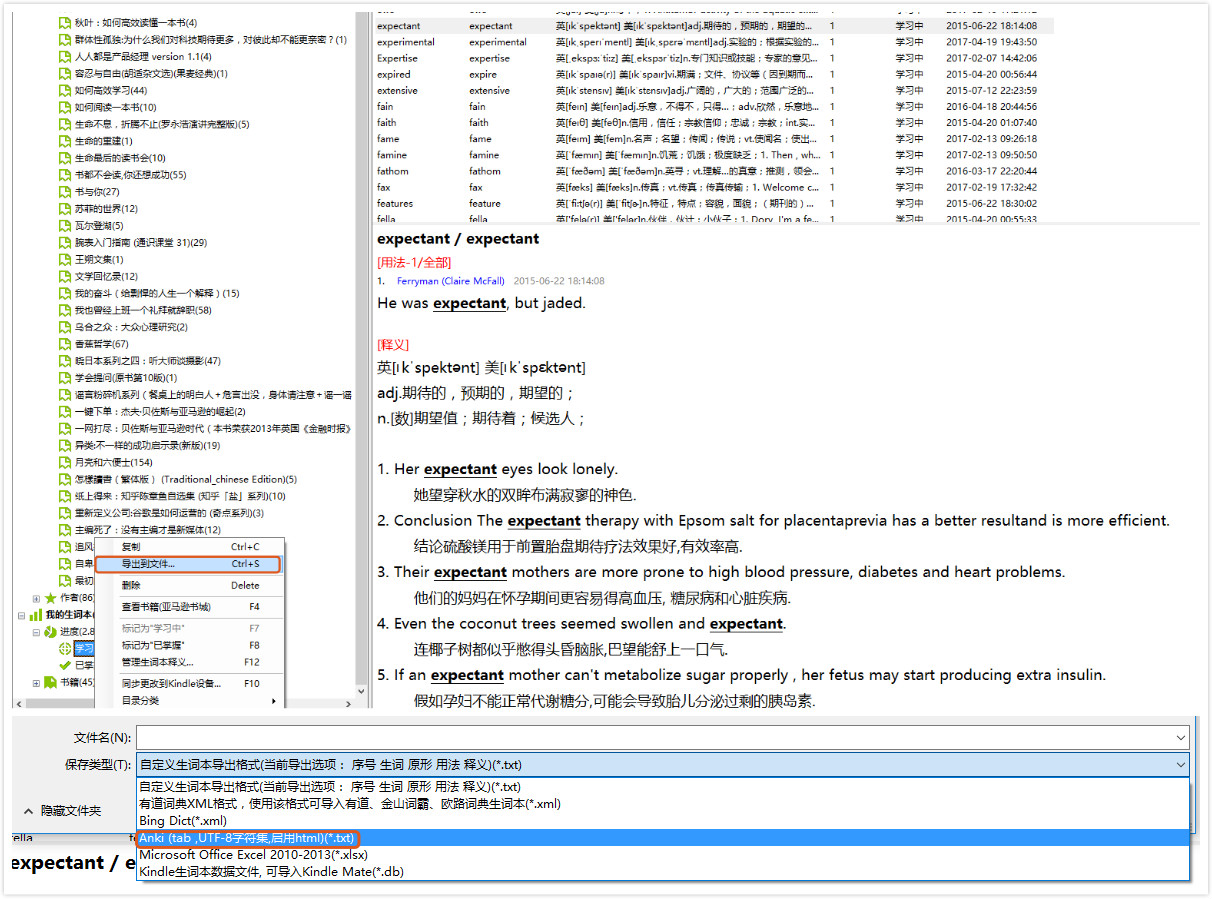Open the Ferryman (Claire McFall) source link

[x=450, y=281]
